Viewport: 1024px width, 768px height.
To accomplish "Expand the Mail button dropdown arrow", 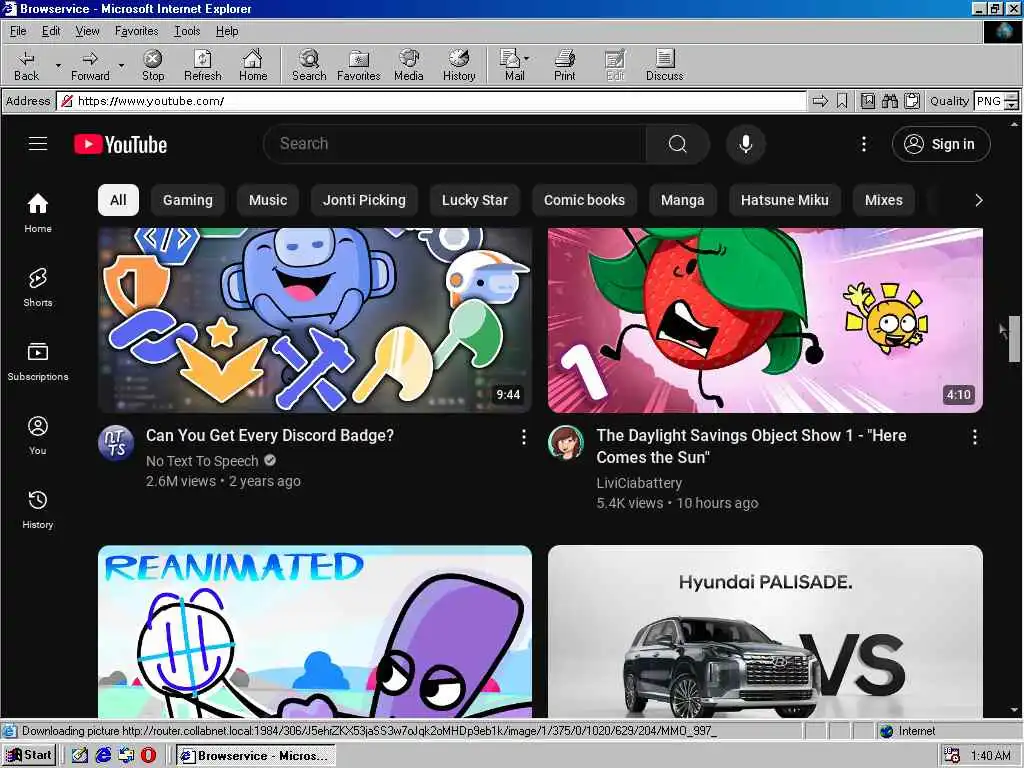I will 526,58.
